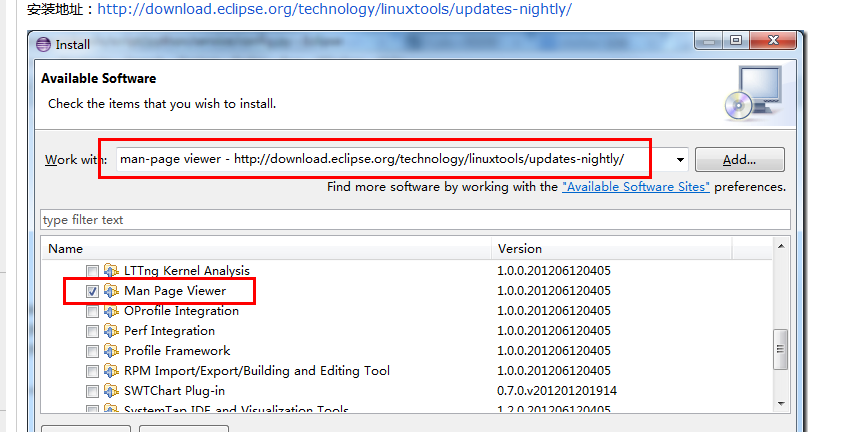Open the linuxtools updates-nightly URL link above dialog
859x432 pixels.
pos(334,9)
